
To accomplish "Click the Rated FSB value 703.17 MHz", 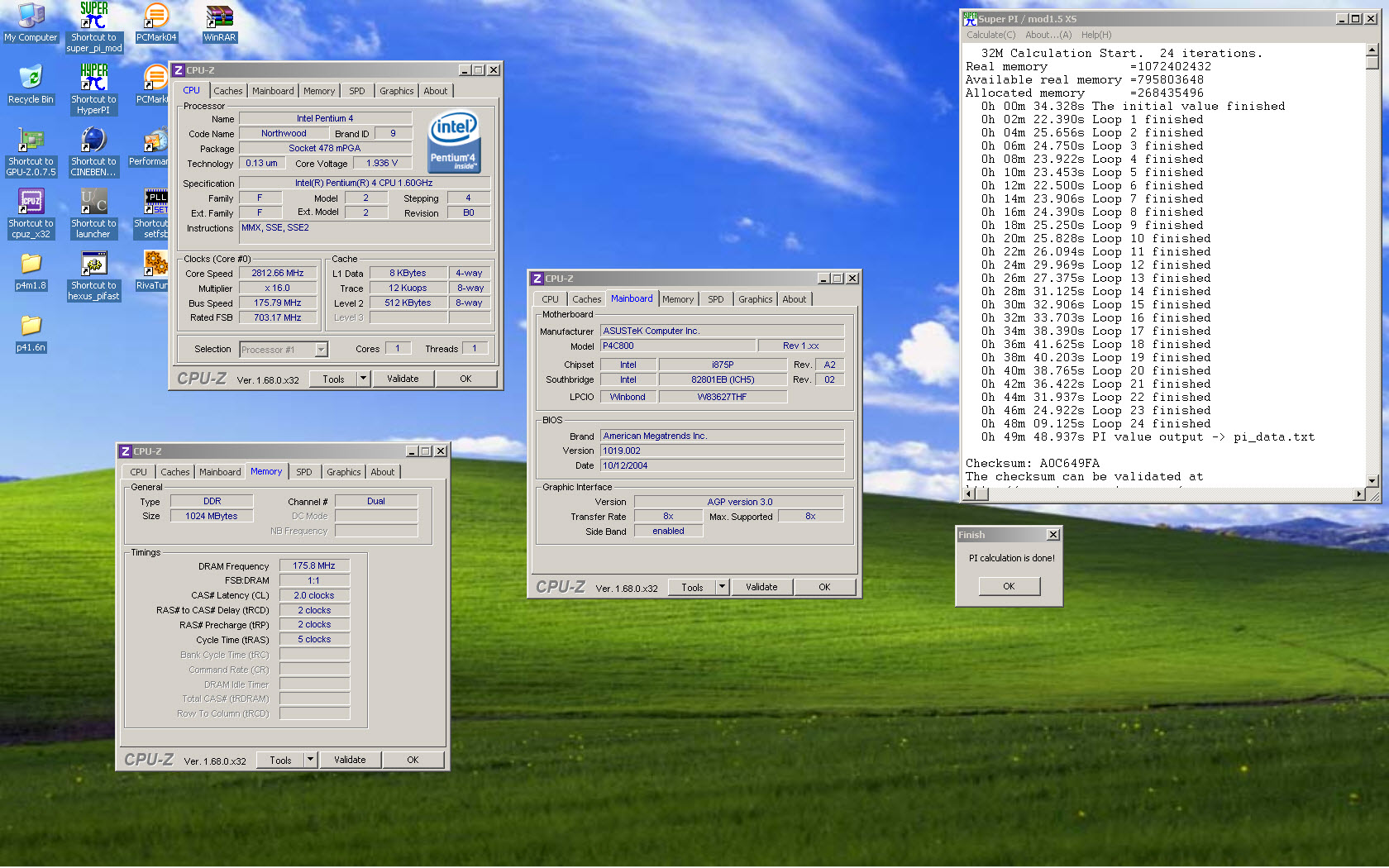I will (x=278, y=317).
